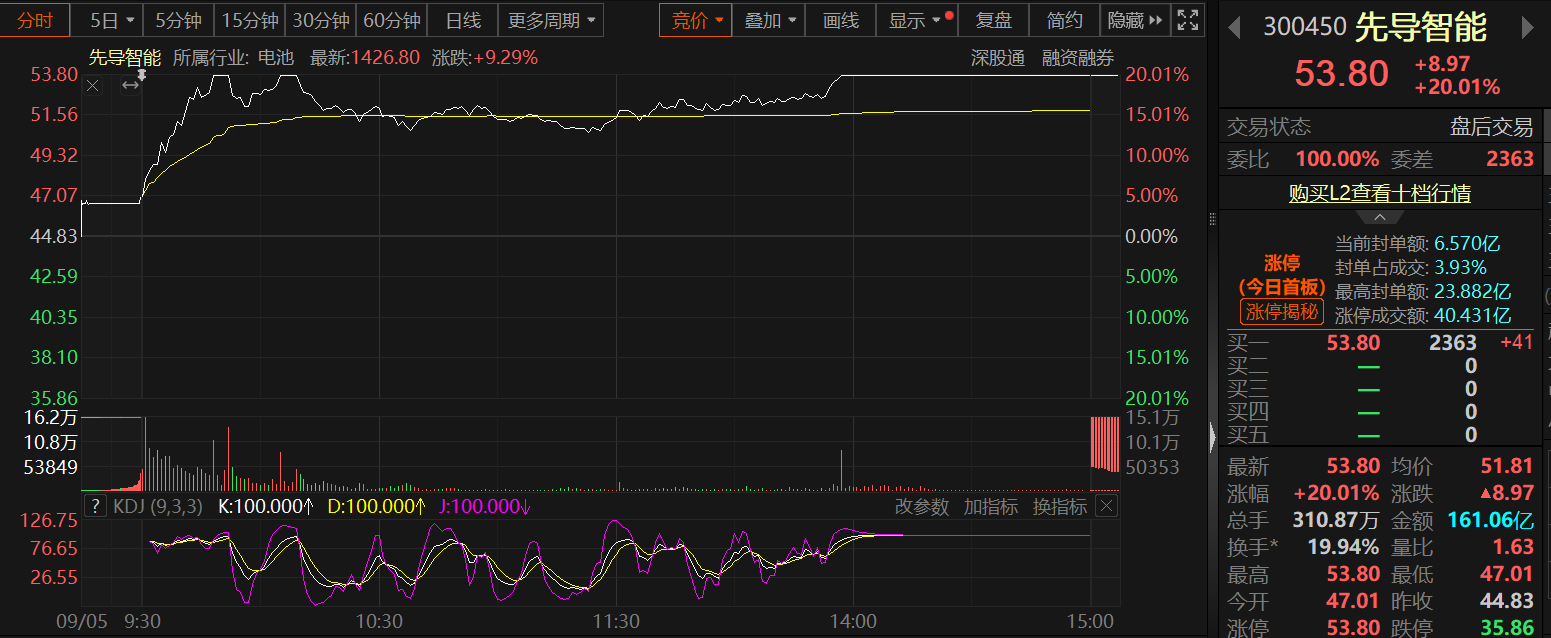Open KDJ indicator help question mark
Viewport: 1551px width, 638px height.
click(x=95, y=506)
